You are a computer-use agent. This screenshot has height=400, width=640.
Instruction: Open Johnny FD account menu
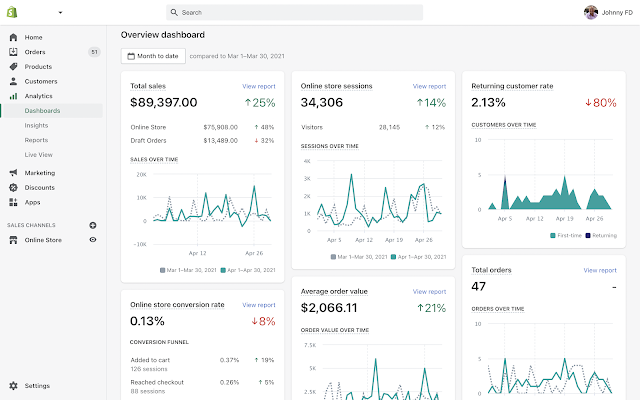(x=608, y=13)
